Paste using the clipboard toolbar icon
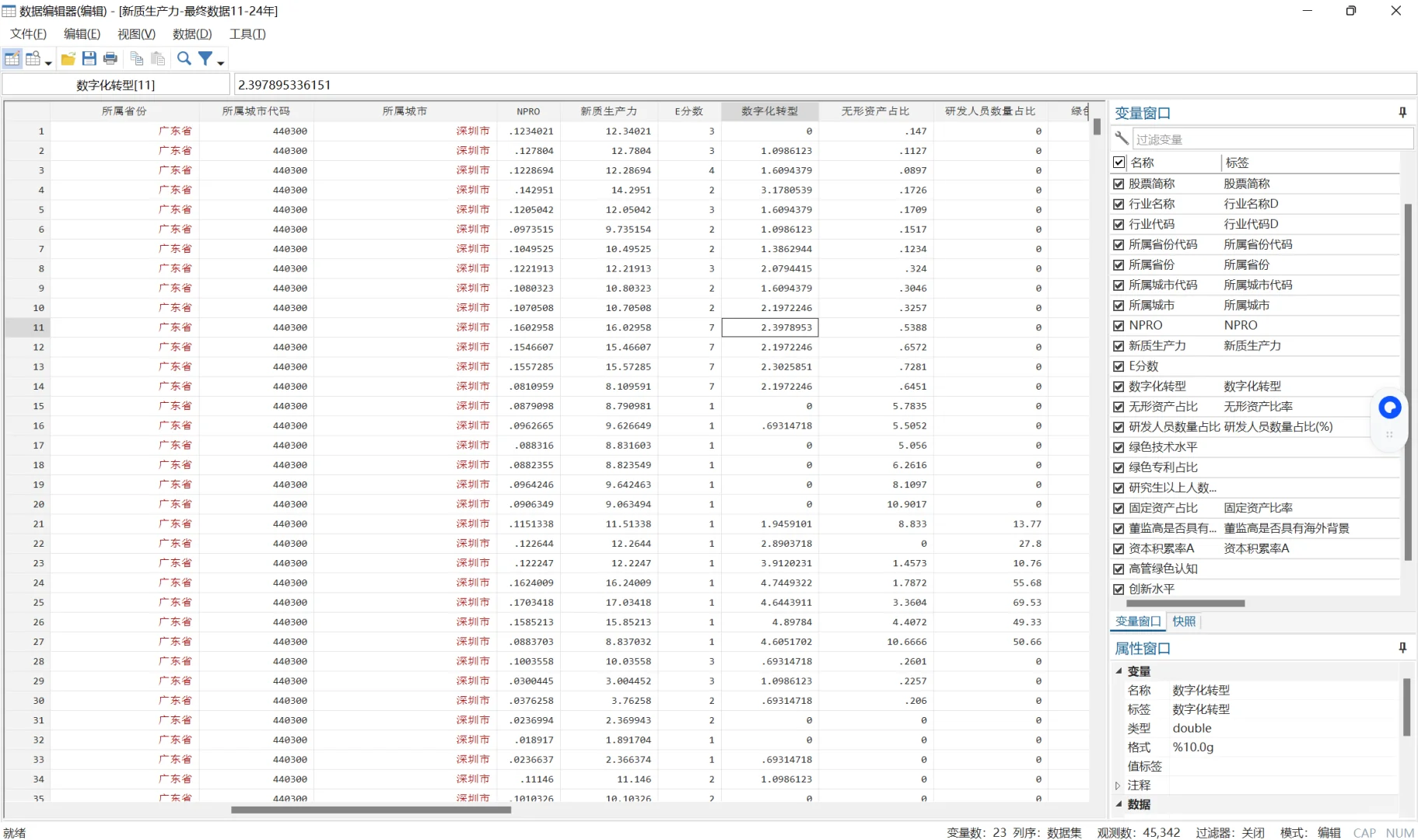 coord(158,58)
